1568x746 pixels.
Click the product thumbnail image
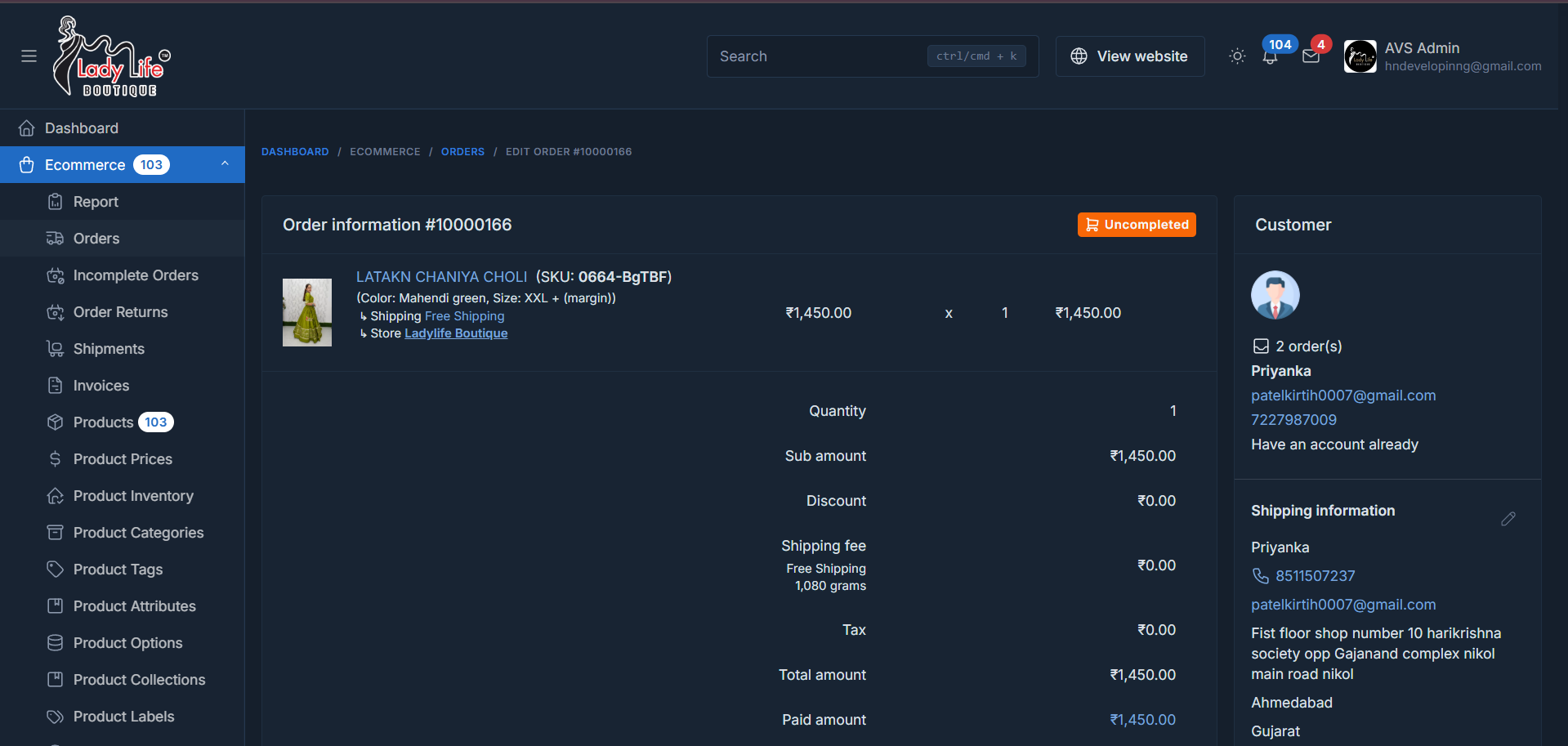(x=307, y=312)
